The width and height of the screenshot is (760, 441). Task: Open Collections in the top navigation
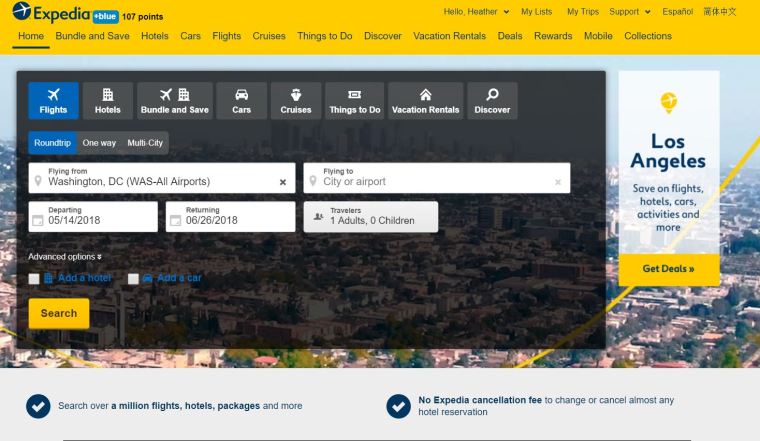[x=648, y=36]
